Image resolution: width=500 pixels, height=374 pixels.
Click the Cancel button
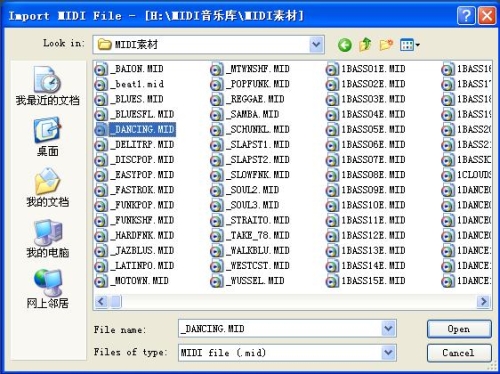(x=459, y=353)
